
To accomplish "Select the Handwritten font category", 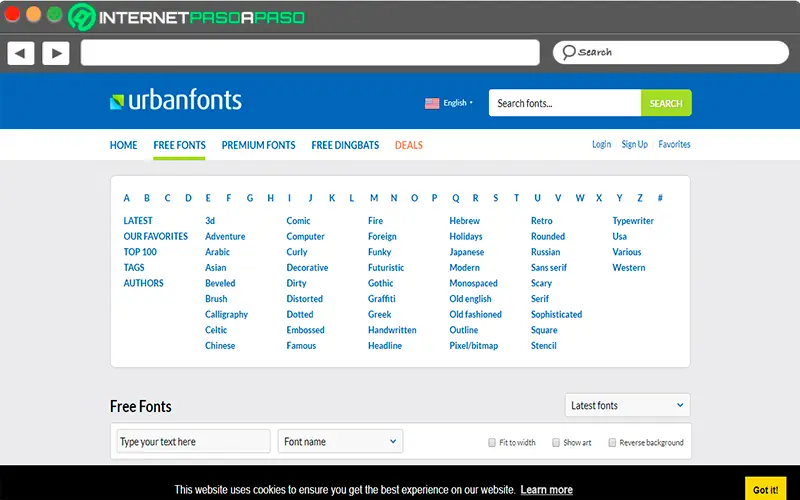I will [x=392, y=330].
